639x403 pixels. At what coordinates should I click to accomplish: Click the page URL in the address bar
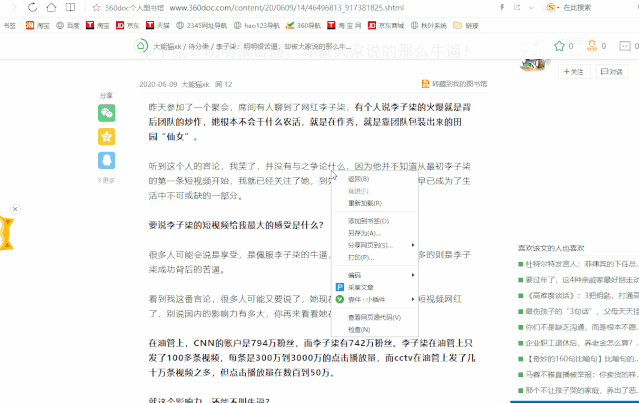pyautogui.click(x=286, y=8)
